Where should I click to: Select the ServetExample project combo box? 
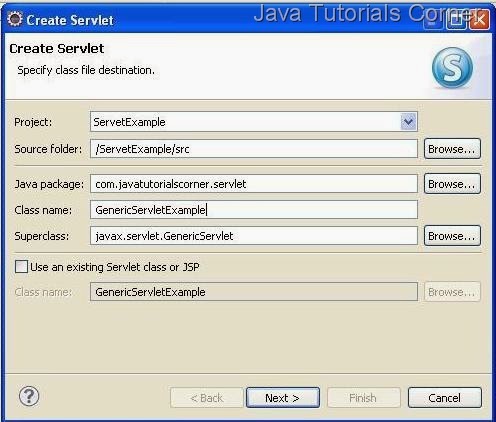(254, 122)
